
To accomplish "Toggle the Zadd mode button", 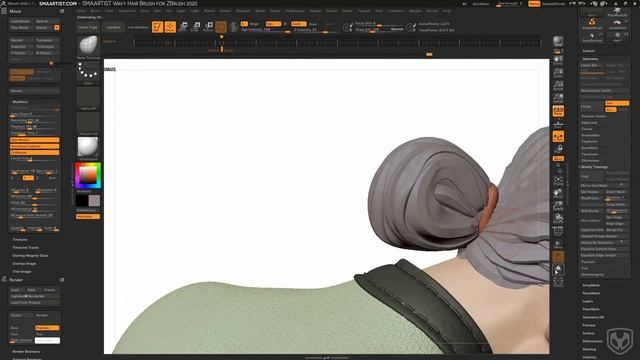I will coord(299,24).
